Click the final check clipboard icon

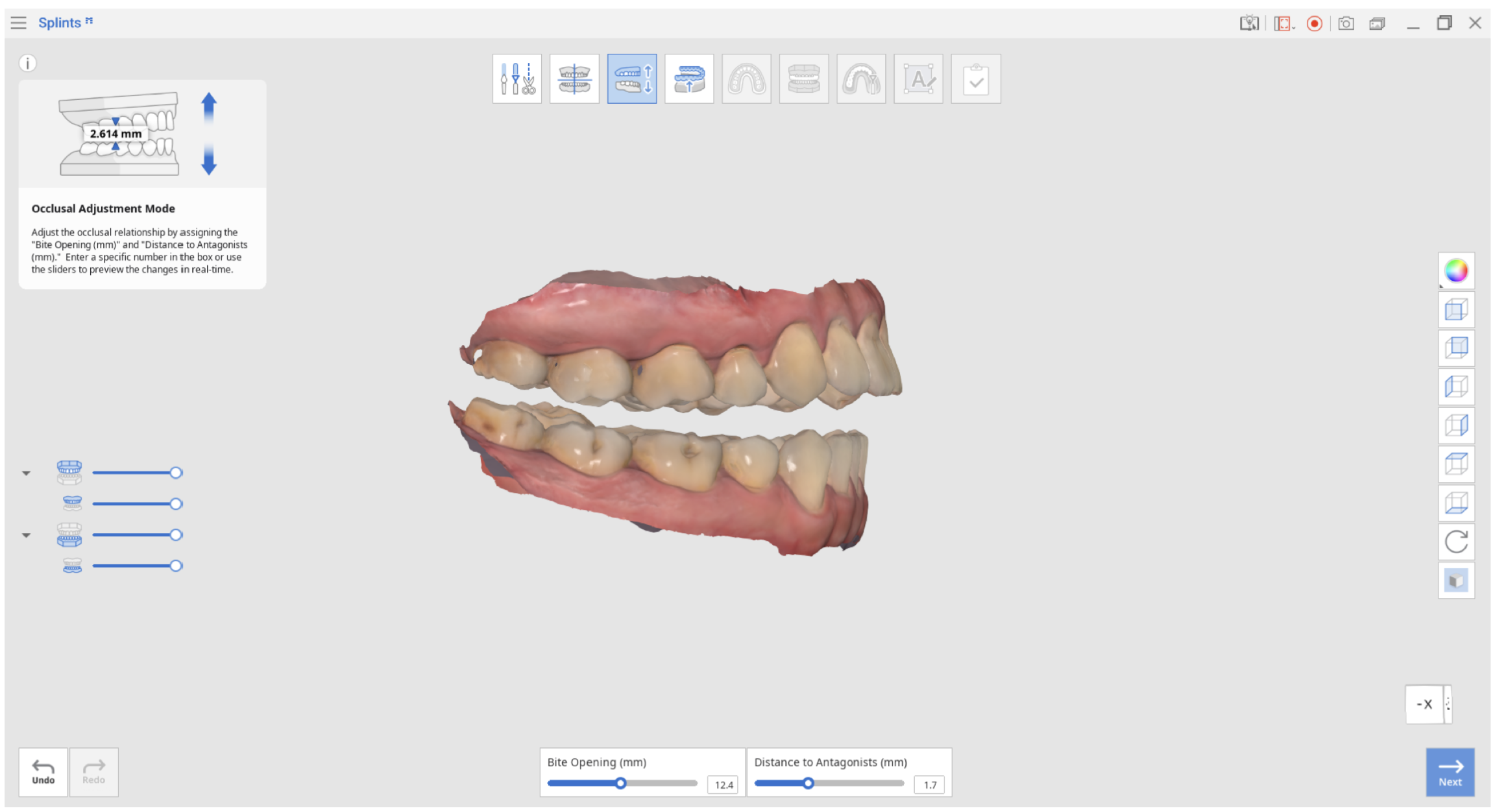pos(976,78)
